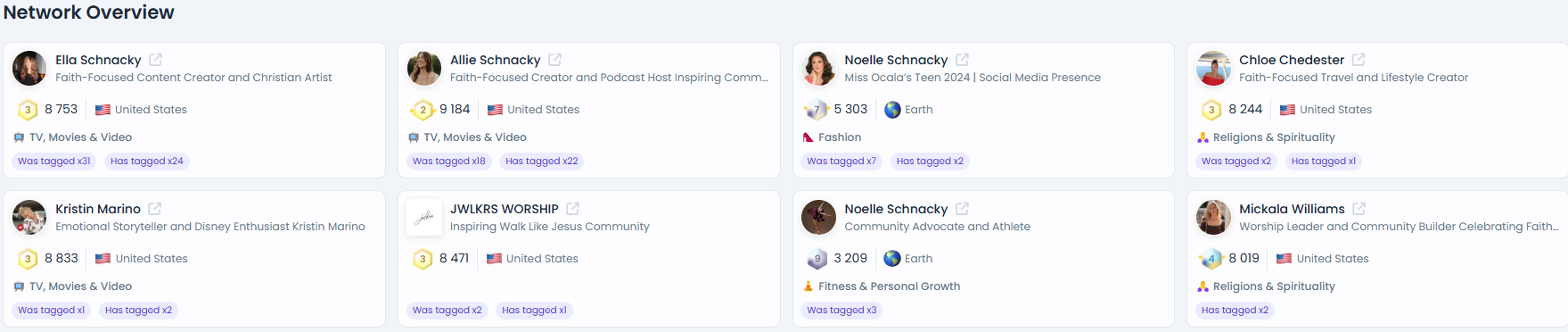
Task: Open the Chloe Chedester name link
Action: pyautogui.click(x=1292, y=60)
